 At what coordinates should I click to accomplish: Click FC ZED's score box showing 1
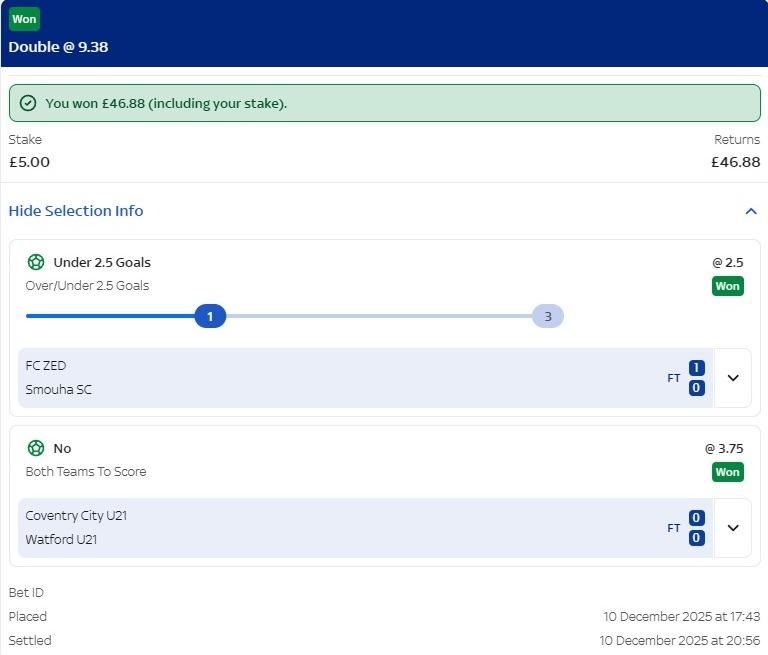[x=697, y=368]
